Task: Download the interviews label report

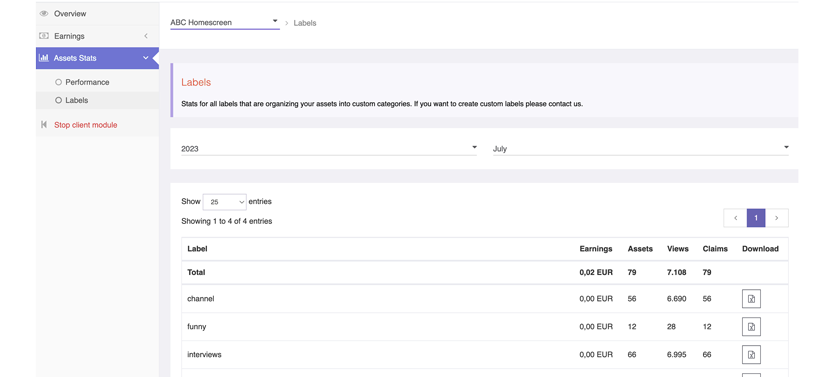Action: [751, 354]
